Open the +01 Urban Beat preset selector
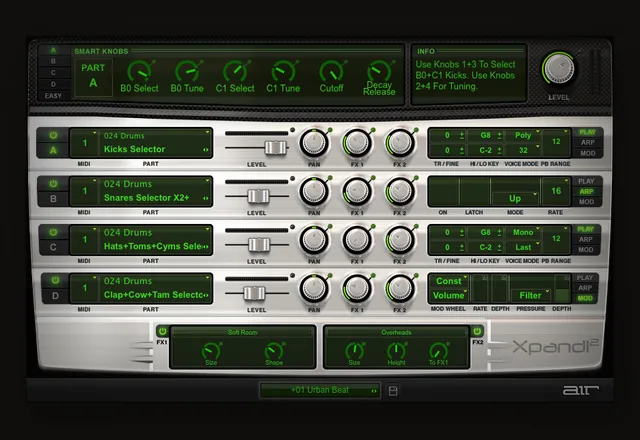640x440 pixels. click(320, 390)
